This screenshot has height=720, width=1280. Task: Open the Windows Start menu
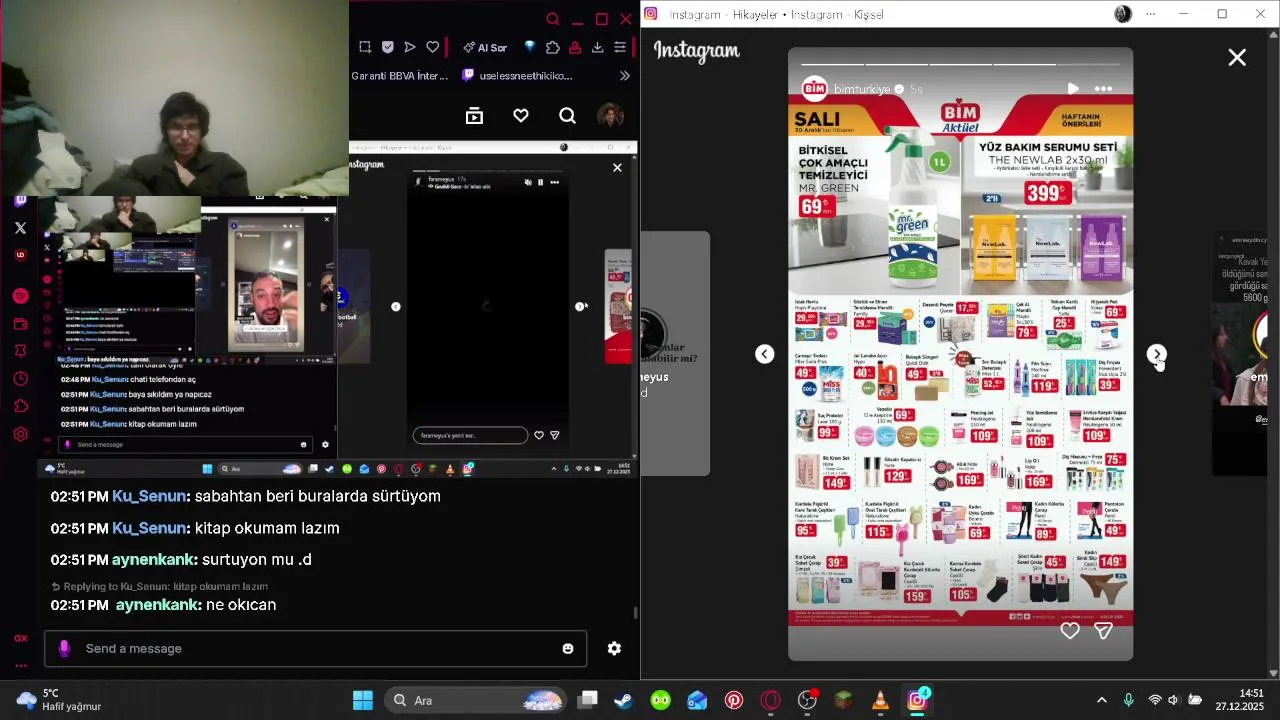point(363,700)
